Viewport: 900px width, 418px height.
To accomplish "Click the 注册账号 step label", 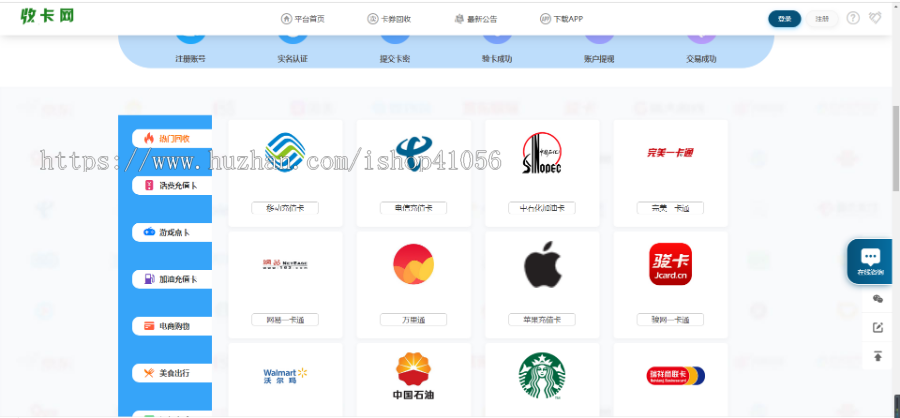I will click(191, 59).
